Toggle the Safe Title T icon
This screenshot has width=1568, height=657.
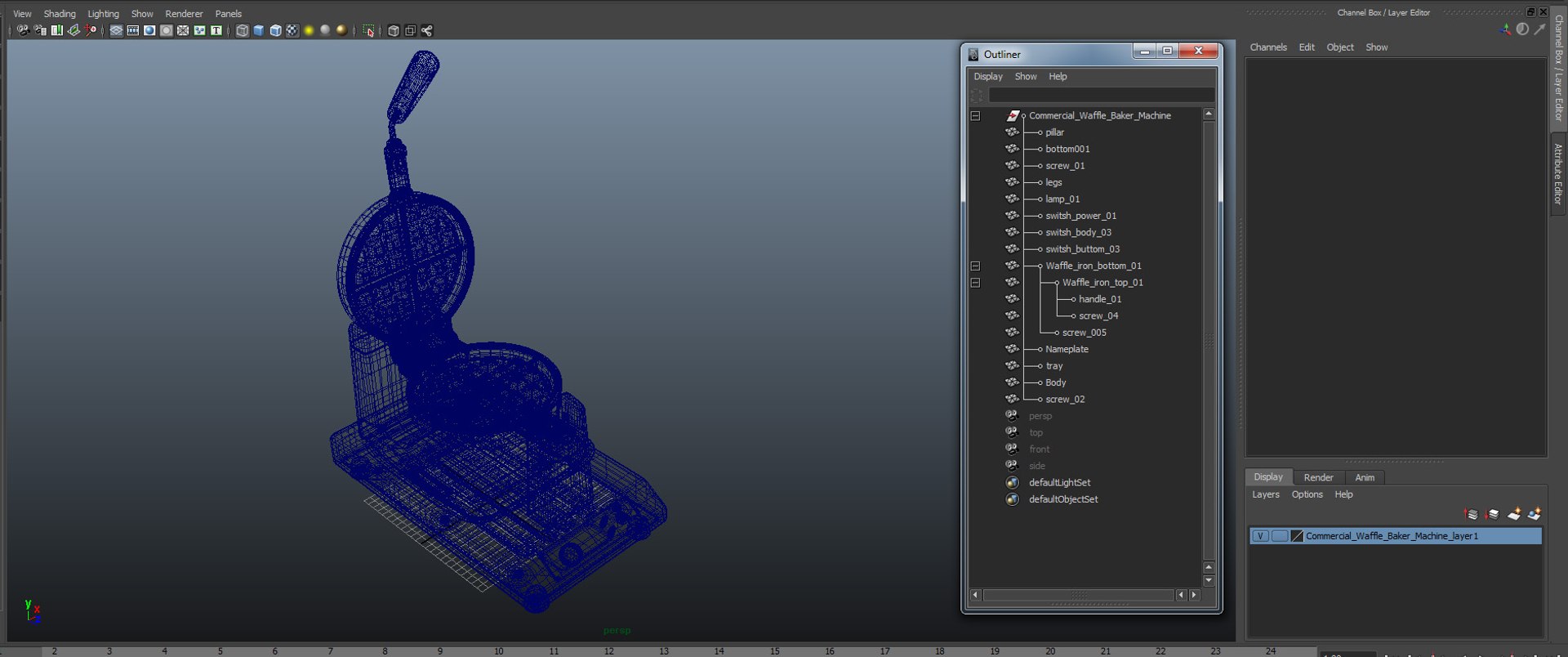click(216, 30)
